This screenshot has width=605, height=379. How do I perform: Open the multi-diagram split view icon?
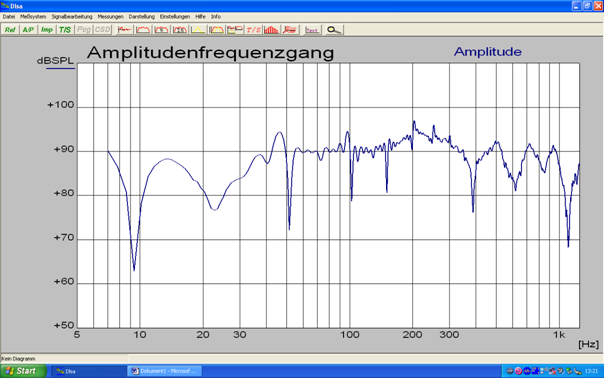point(235,30)
